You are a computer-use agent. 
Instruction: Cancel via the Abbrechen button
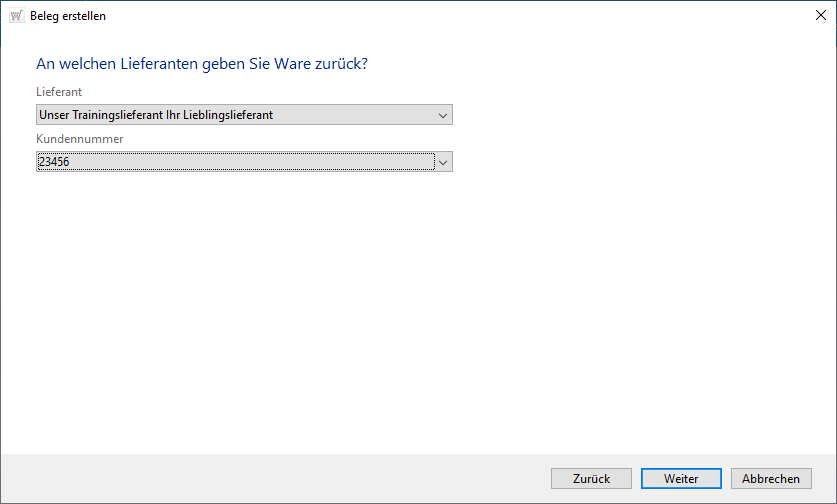(771, 479)
